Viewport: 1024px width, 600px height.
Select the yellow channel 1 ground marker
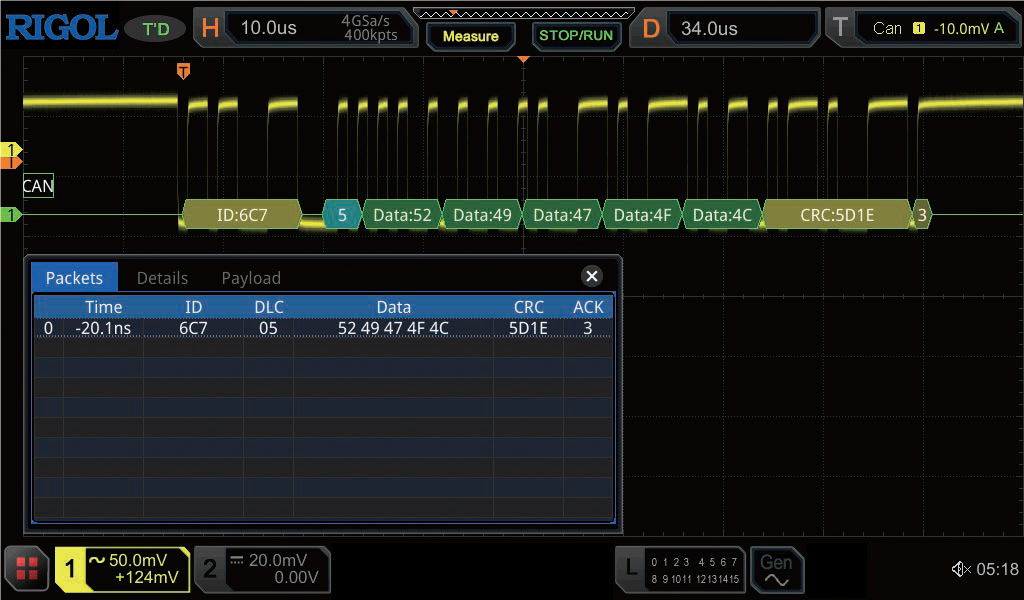click(12, 151)
